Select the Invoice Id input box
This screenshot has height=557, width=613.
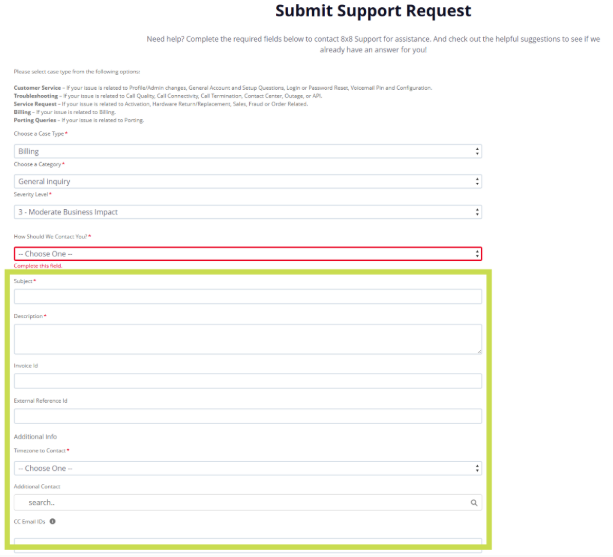click(248, 381)
